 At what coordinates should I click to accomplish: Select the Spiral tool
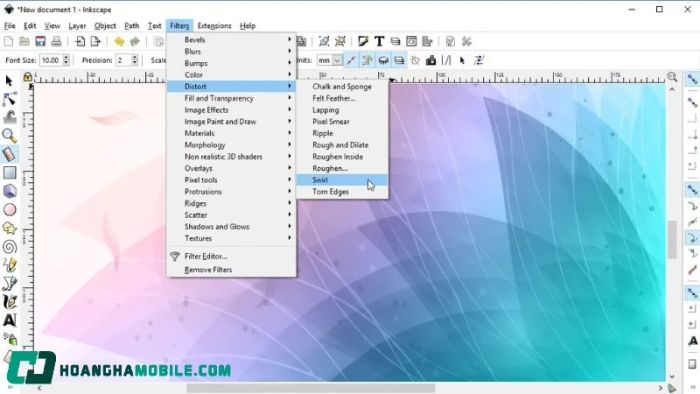pos(10,246)
